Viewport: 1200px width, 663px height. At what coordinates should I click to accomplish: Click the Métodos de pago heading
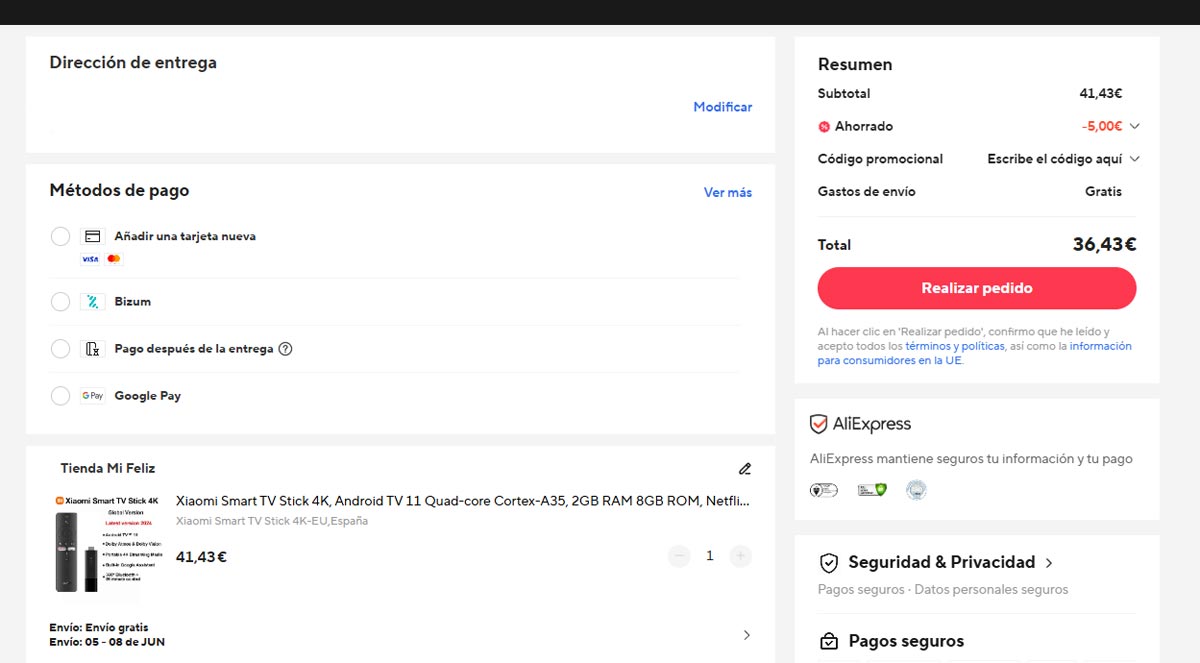click(x=119, y=190)
